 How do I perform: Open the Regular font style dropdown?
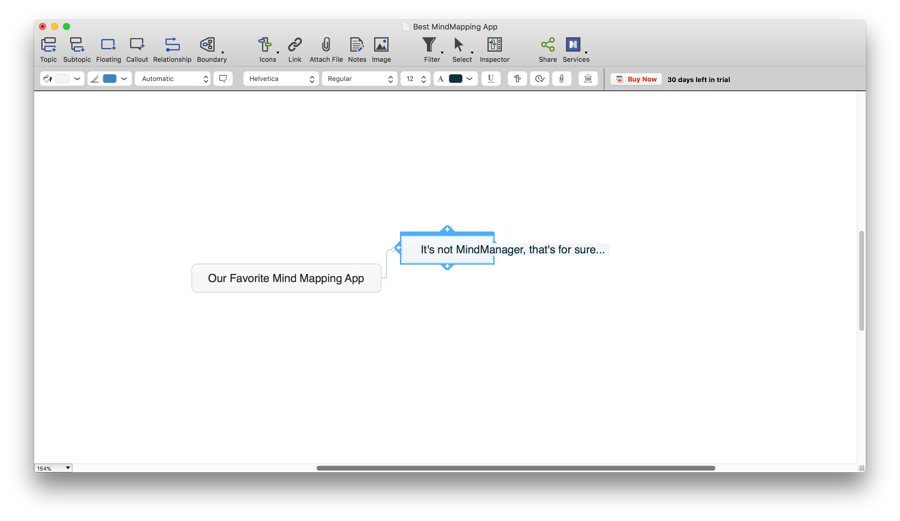click(x=359, y=79)
